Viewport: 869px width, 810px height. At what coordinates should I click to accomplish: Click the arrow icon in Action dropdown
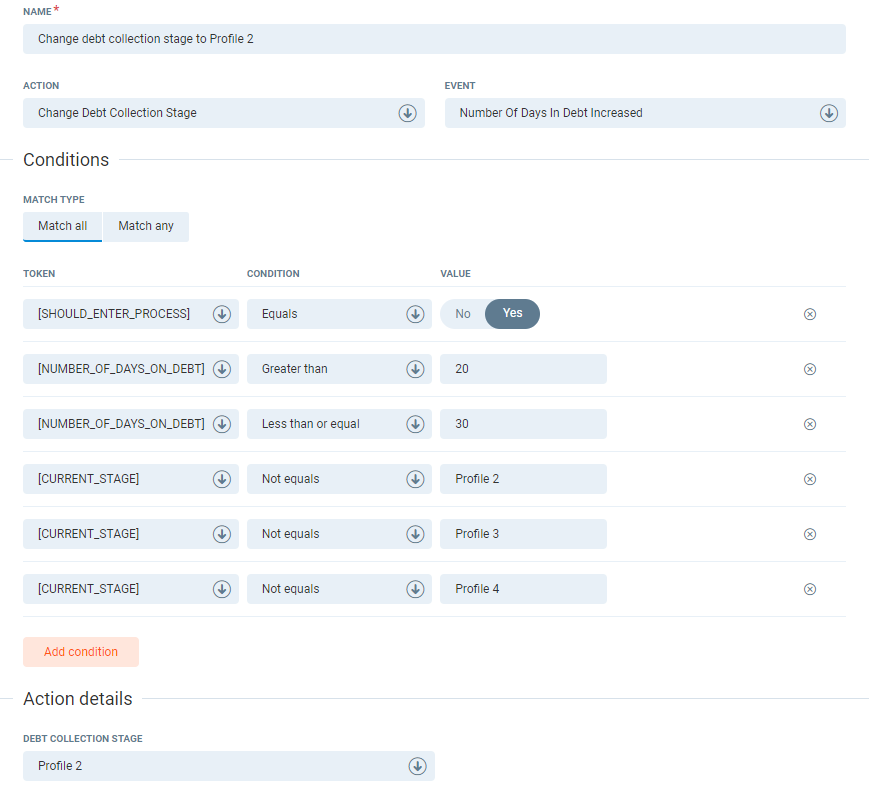407,113
